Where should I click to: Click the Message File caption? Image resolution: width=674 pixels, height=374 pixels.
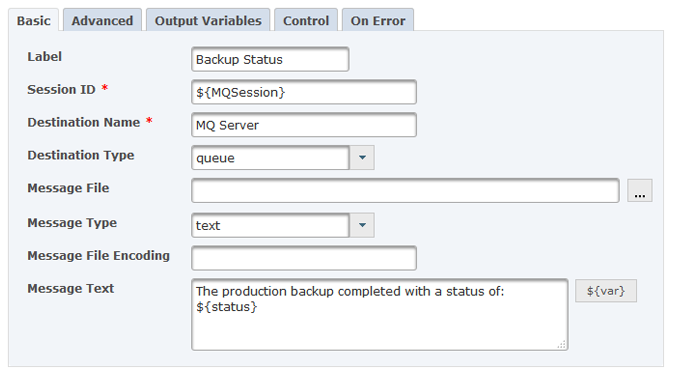coord(68,188)
